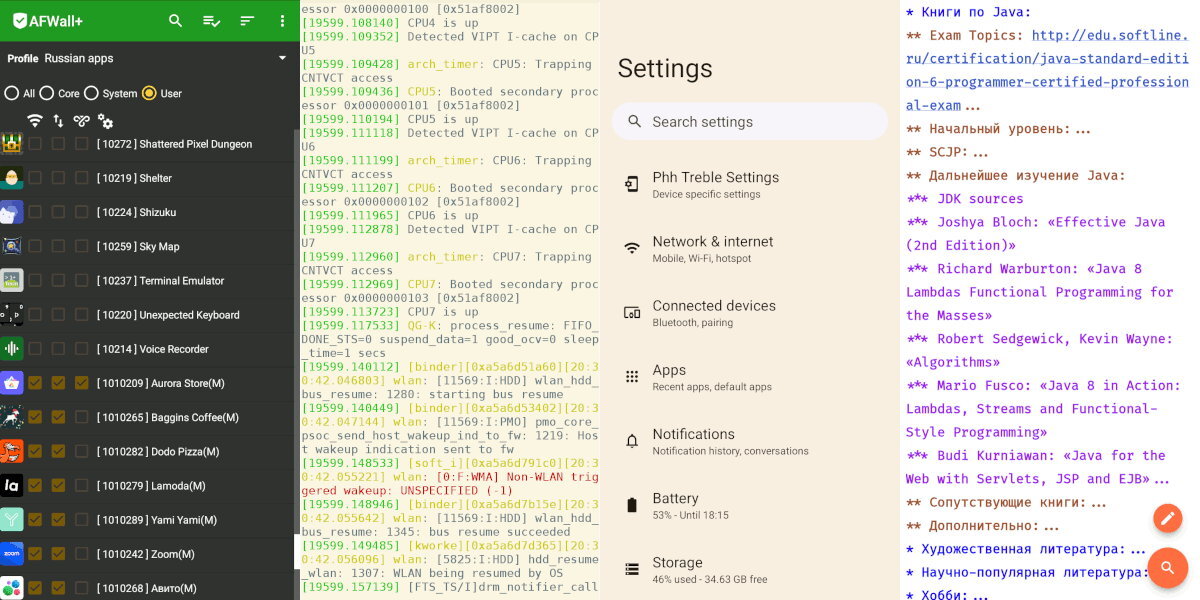Screen dimensions: 1200x600
Task: Click the Авито(М) app row label
Action: (x=146, y=588)
